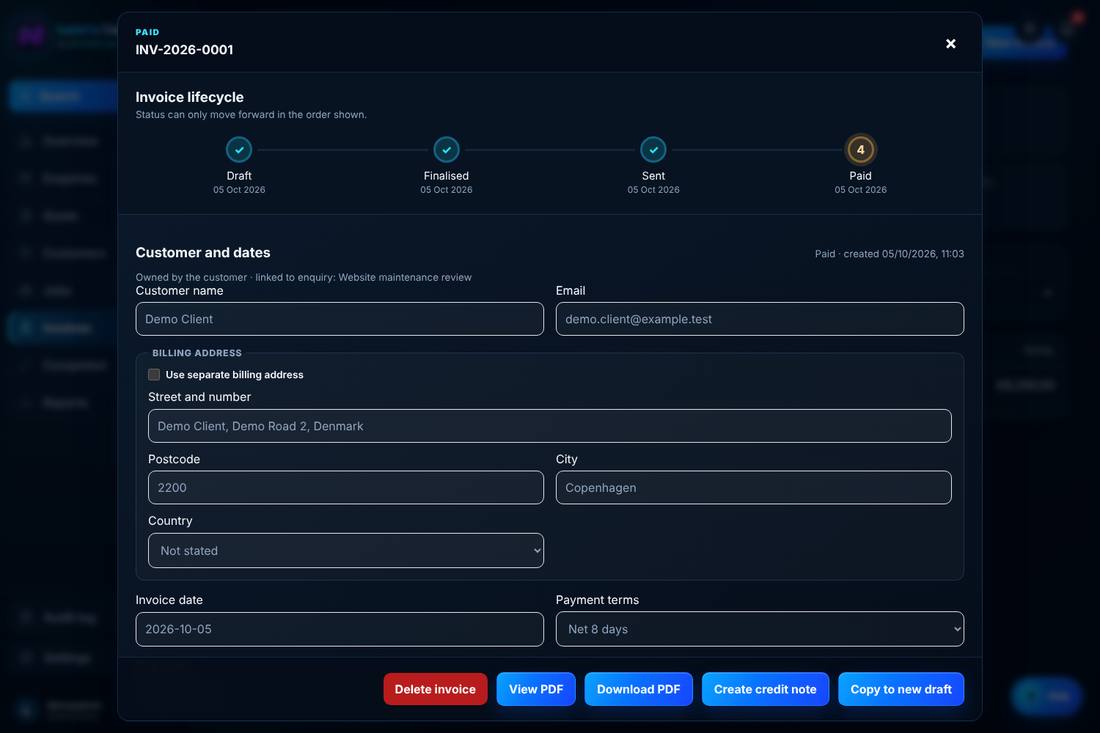Click the PAID status badge above the invoice number
The image size is (1100, 733).
147,32
